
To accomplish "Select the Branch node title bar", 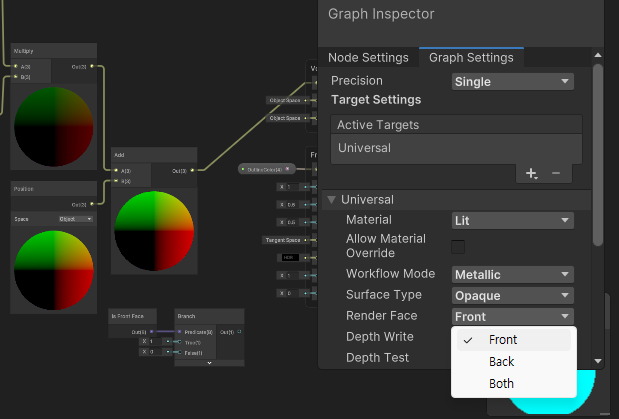I will [x=209, y=316].
